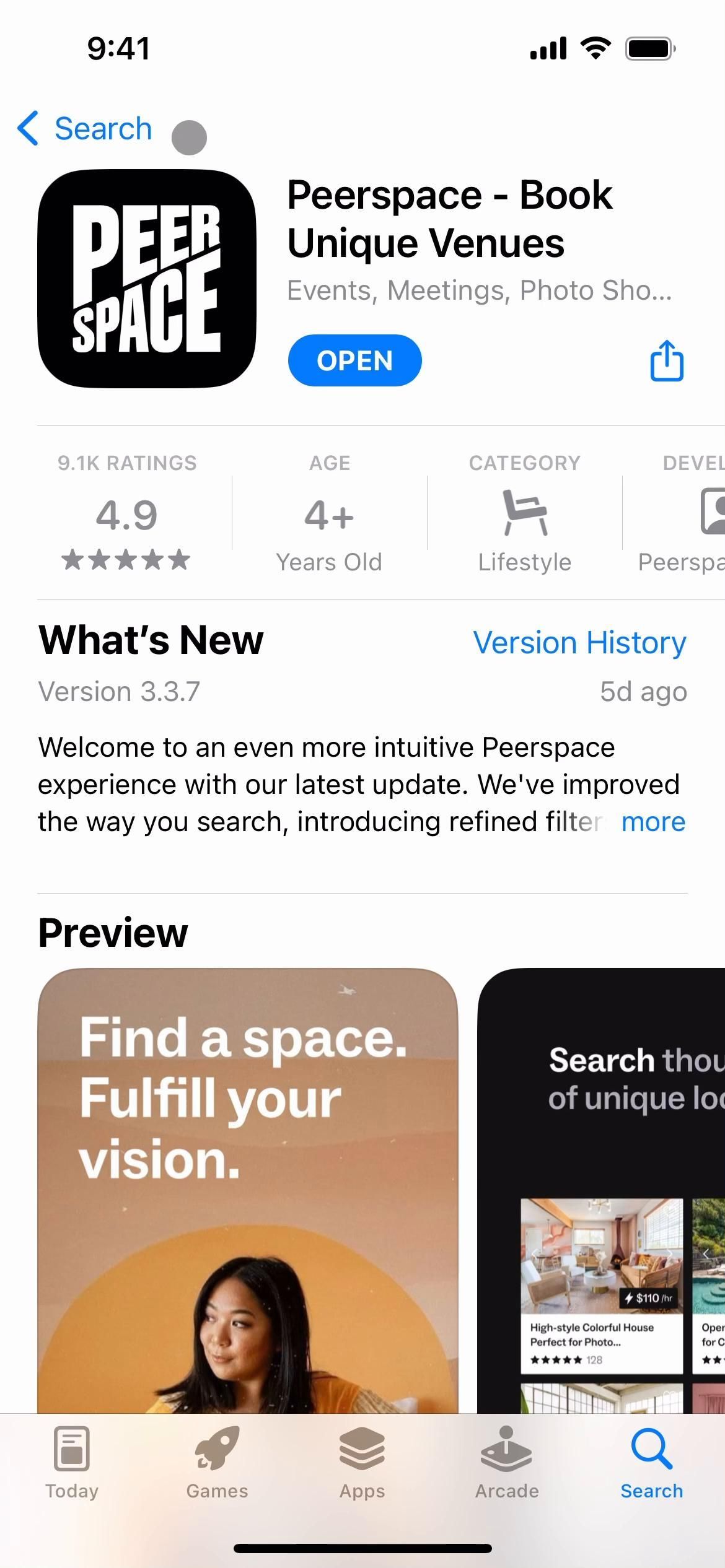Tap the Lifestyle category chair icon
725x1568 pixels.
point(525,512)
